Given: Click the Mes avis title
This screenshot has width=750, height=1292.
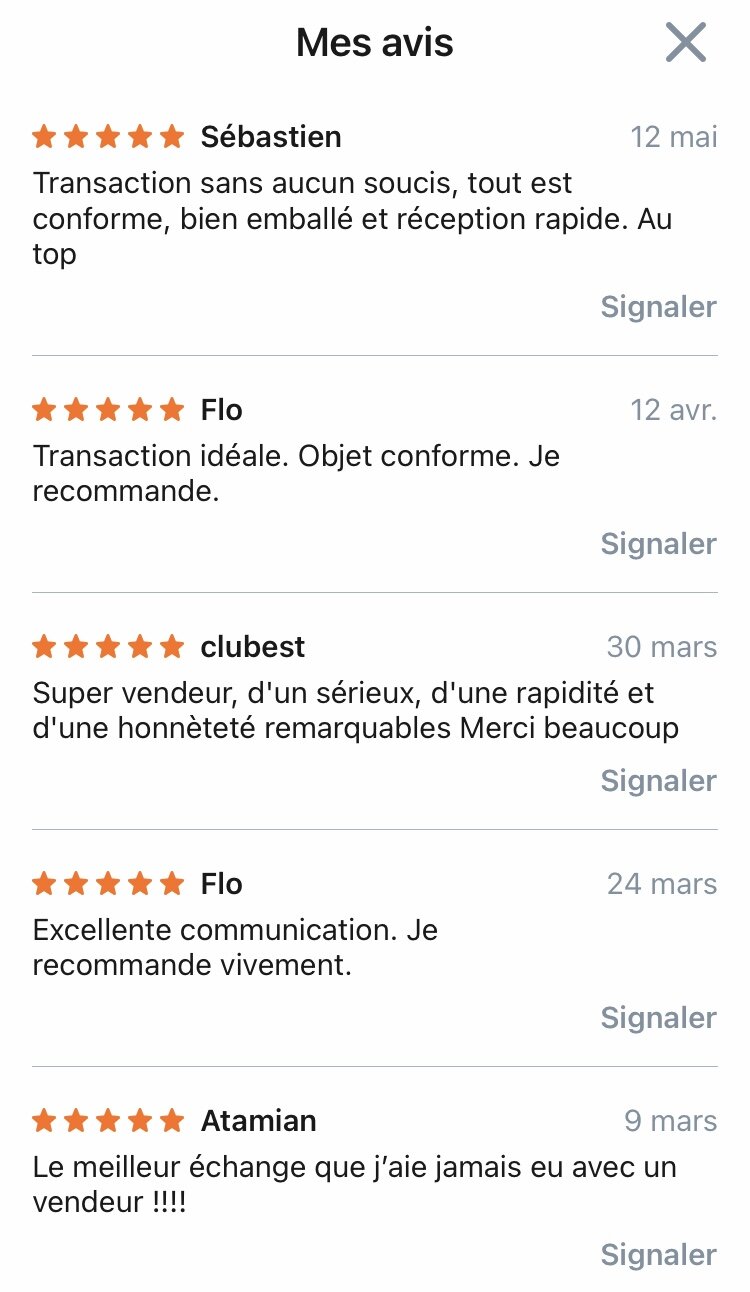Looking at the screenshot, I should coord(375,43).
